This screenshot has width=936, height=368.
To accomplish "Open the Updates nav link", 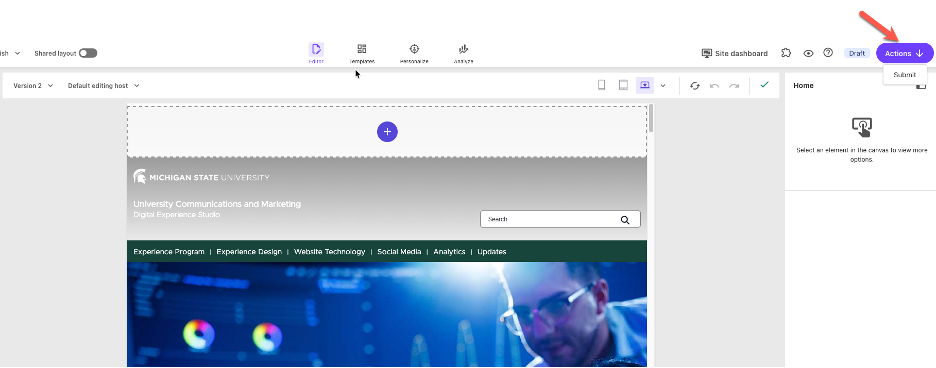I will tap(492, 252).
